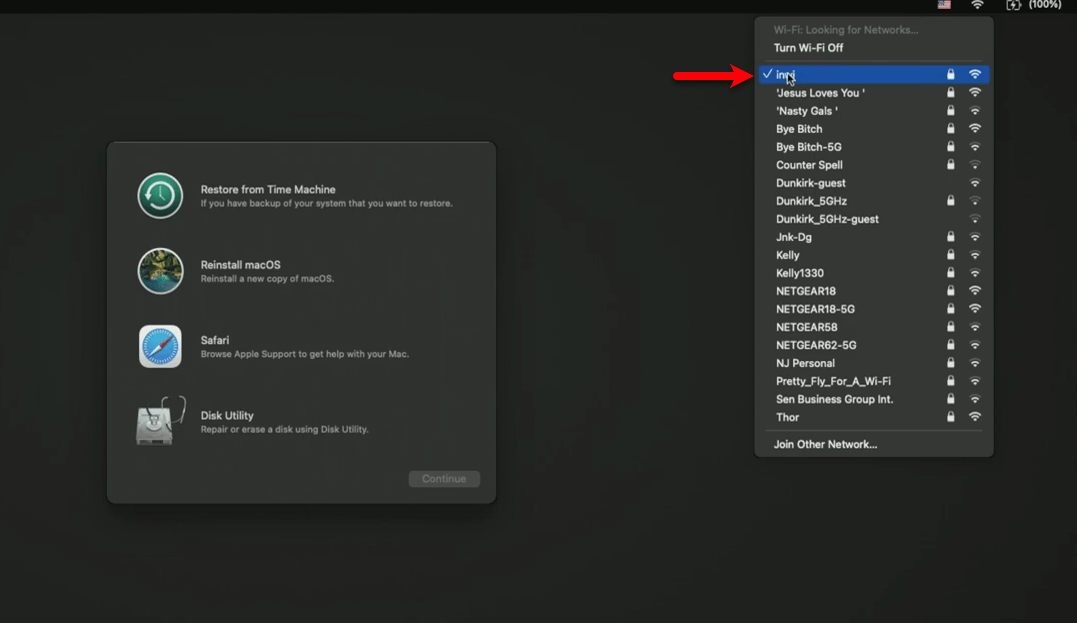Choose the Disk Utility option label
Screen dimensions: 1077x623
tap(227, 416)
